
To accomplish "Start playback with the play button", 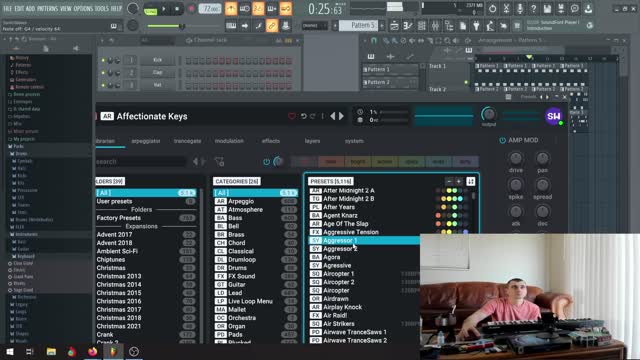I will click(164, 9).
